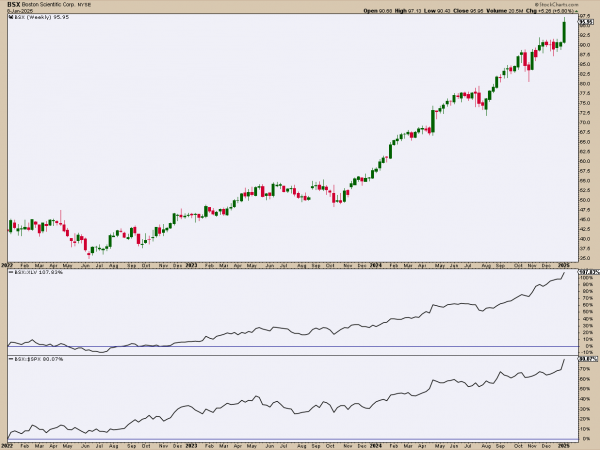This screenshot has height=450, width=600.
Task: Click the 107.93% tag on XLV panel axis
Action: tap(587, 272)
